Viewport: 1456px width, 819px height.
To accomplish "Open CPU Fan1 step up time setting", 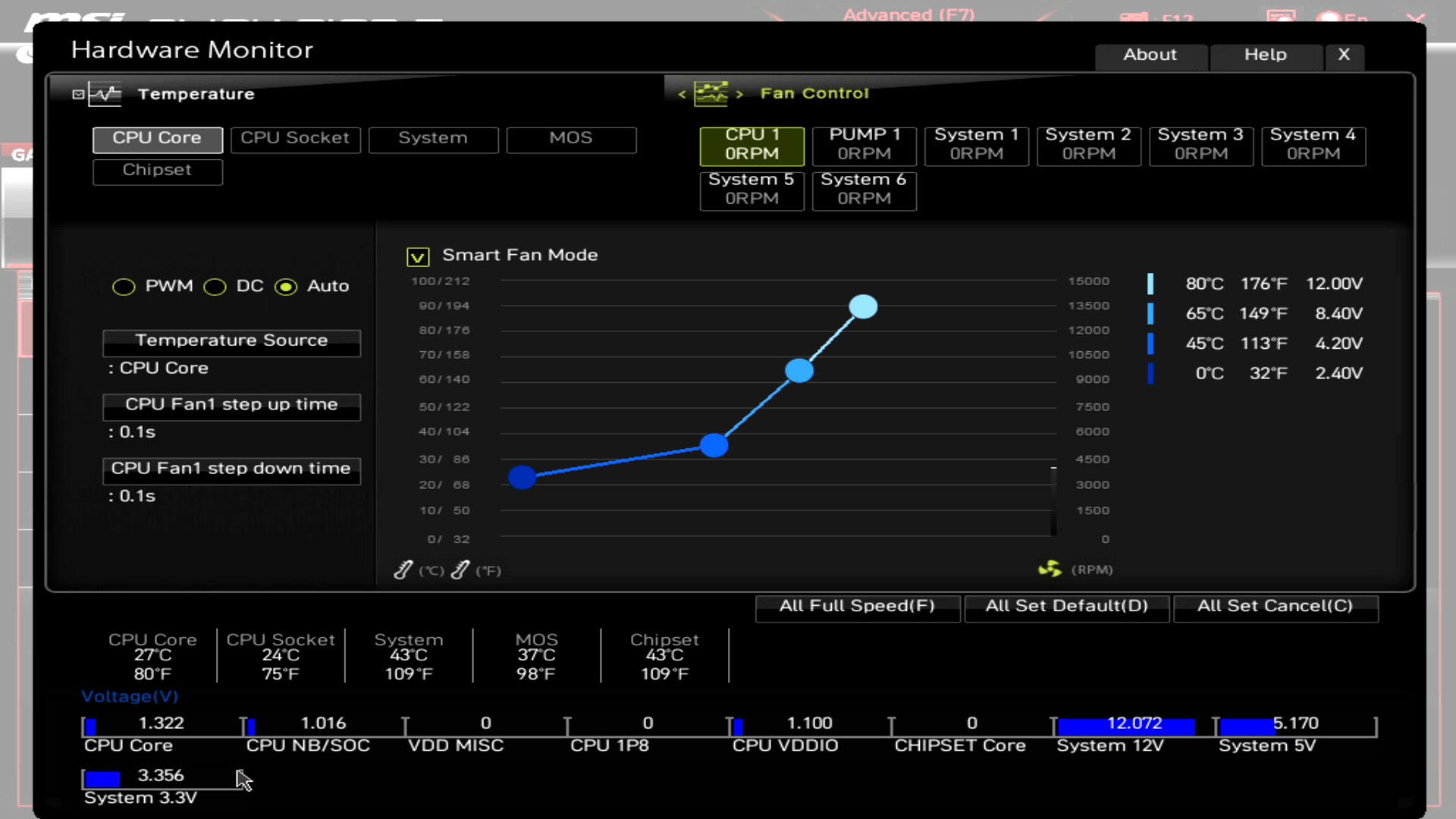I will (x=231, y=404).
